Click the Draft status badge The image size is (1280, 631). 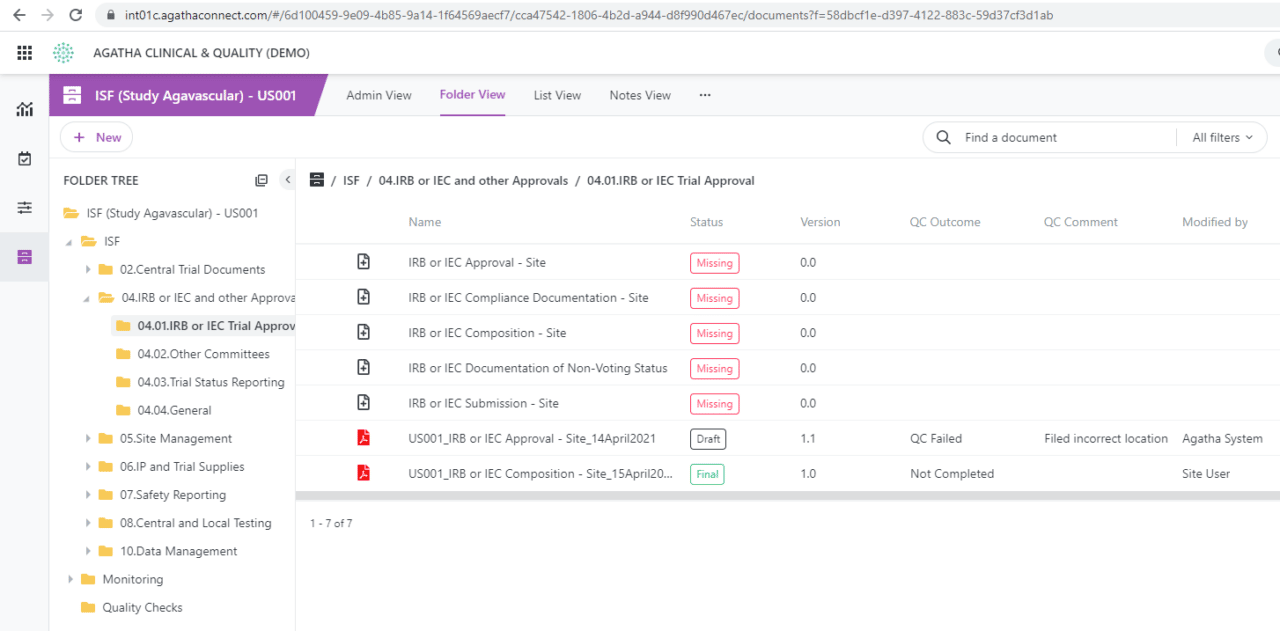708,439
